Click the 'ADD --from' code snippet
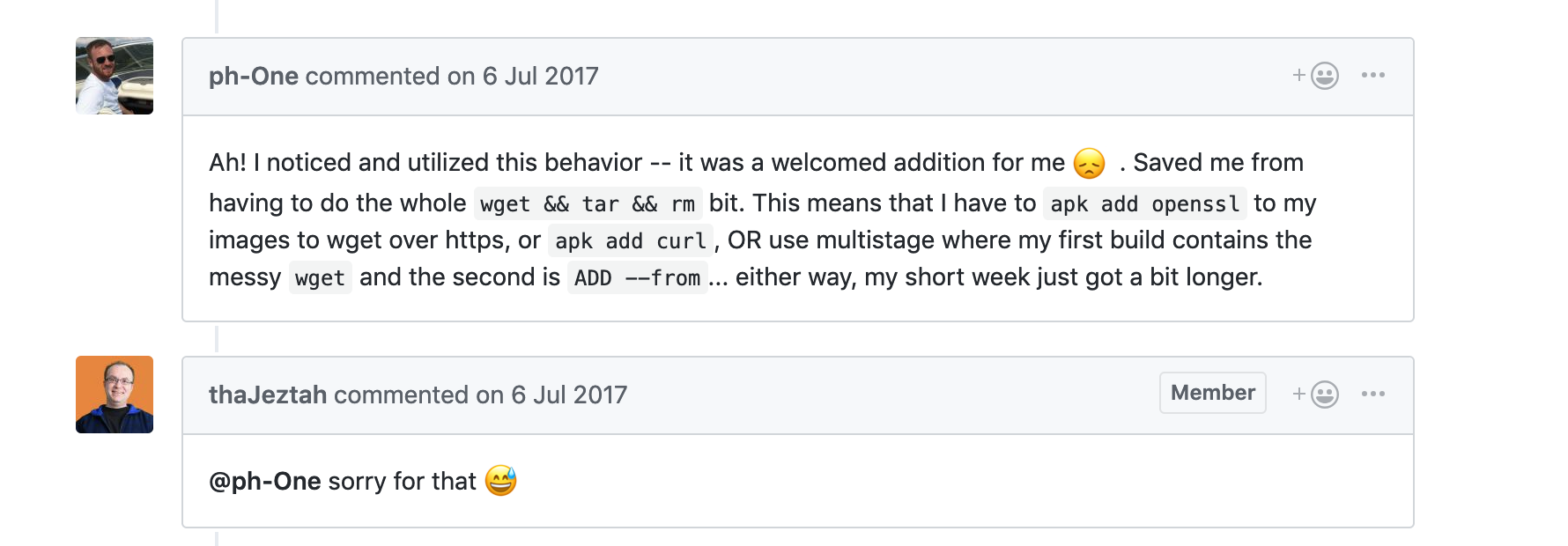Viewport: 1568px width, 546px height. (x=637, y=278)
